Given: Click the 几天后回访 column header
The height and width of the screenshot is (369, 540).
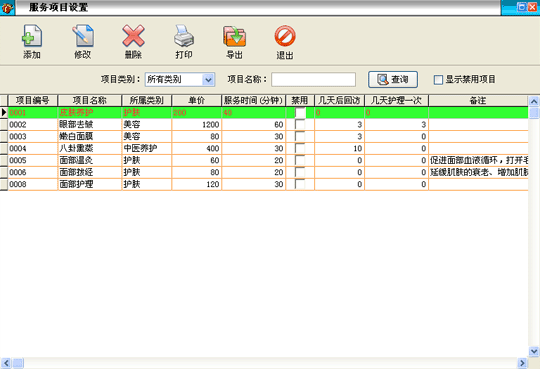Looking at the screenshot, I should [x=339, y=100].
